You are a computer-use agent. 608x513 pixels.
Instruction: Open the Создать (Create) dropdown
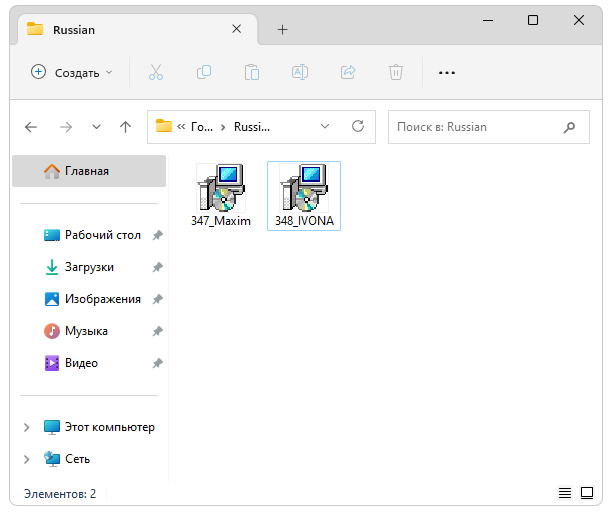71,73
